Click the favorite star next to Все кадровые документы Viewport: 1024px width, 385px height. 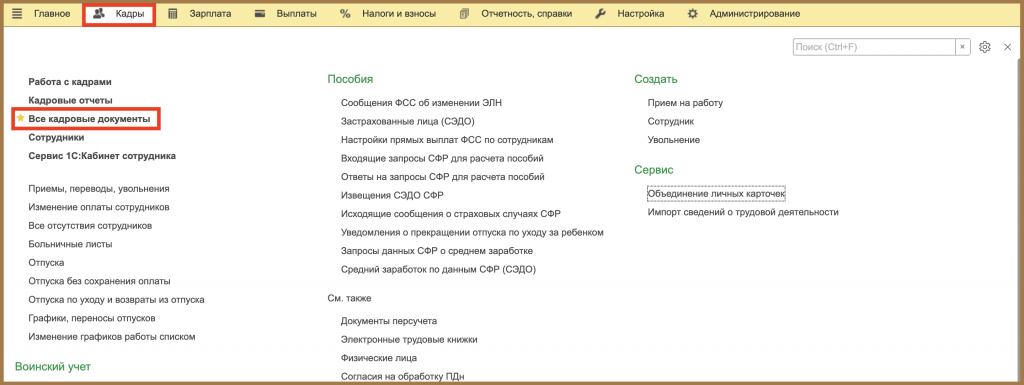pyautogui.click(x=20, y=119)
